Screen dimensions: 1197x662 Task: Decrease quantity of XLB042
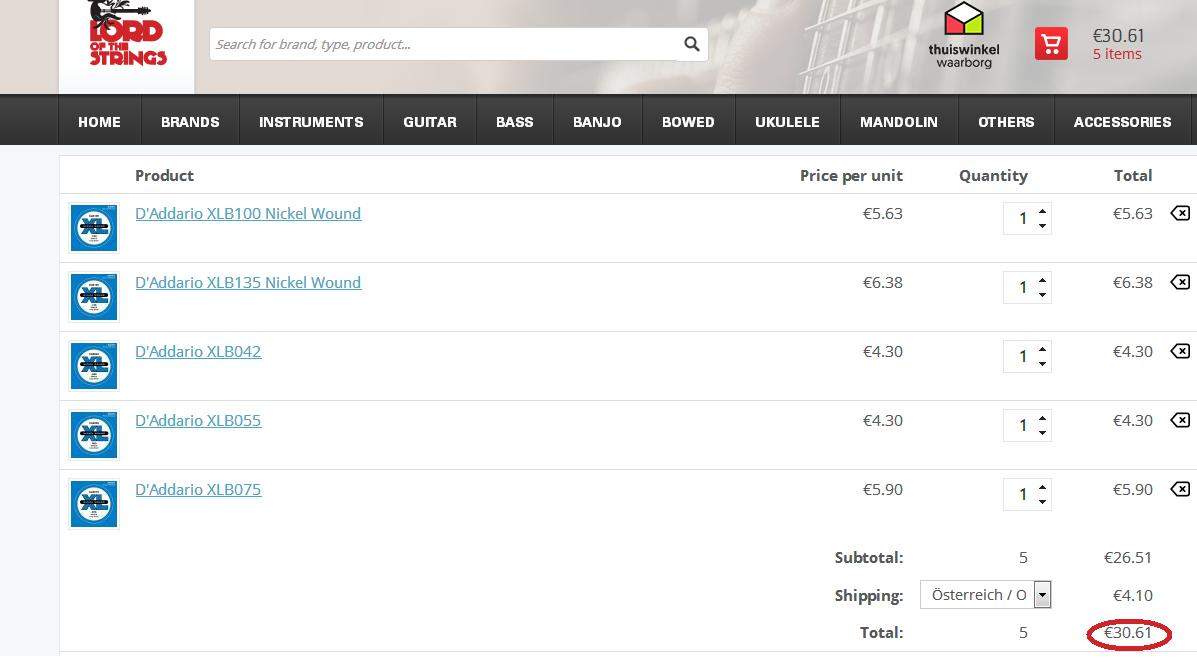(x=1042, y=363)
